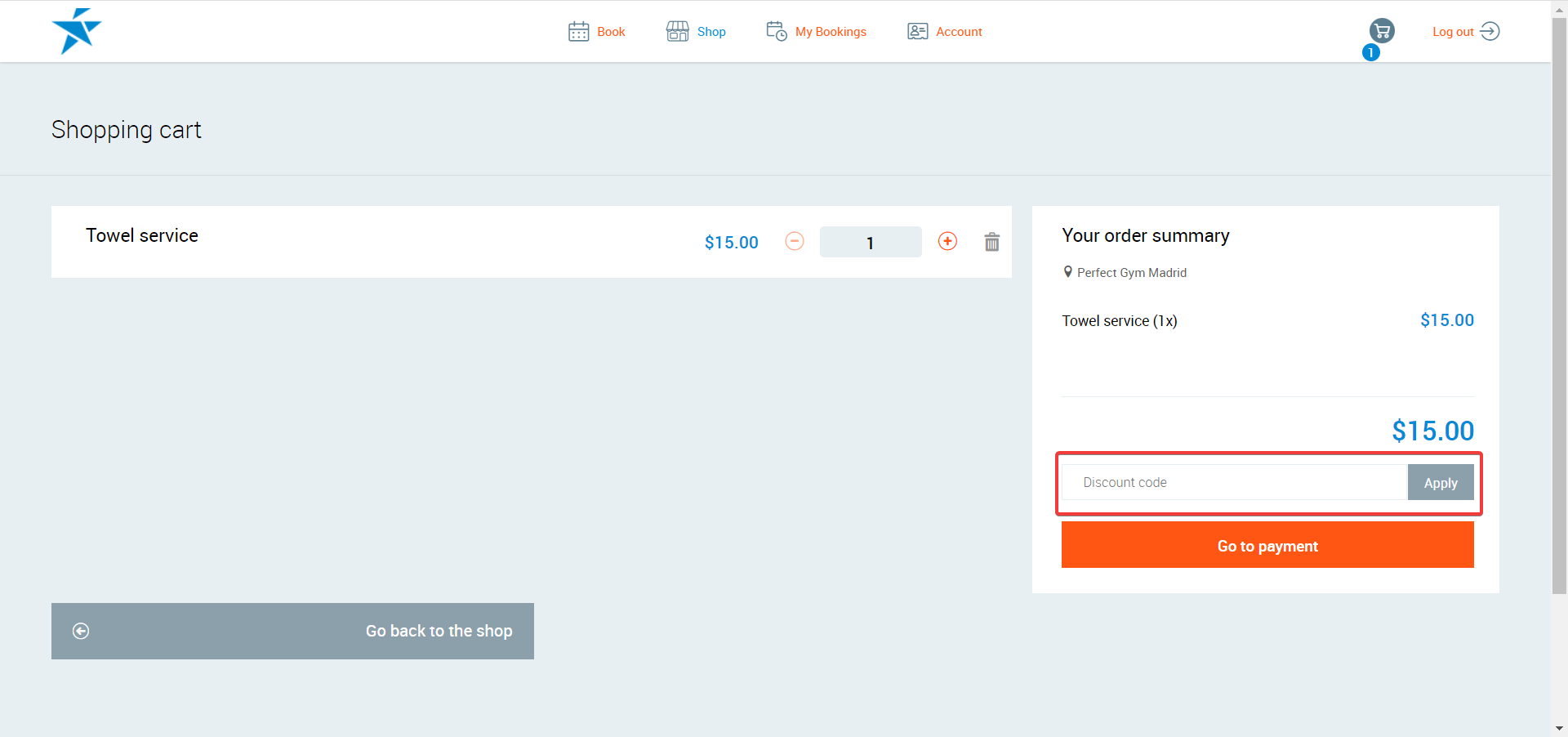The image size is (1568, 737).
Task: Open the My Bookings menu item
Action: click(x=831, y=32)
